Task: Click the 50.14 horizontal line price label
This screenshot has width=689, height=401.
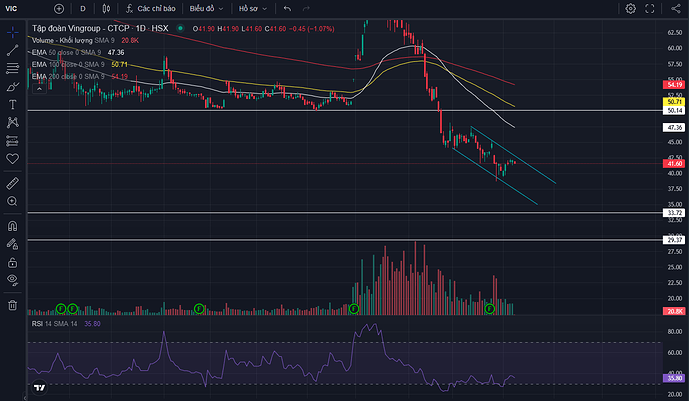Action: click(674, 110)
